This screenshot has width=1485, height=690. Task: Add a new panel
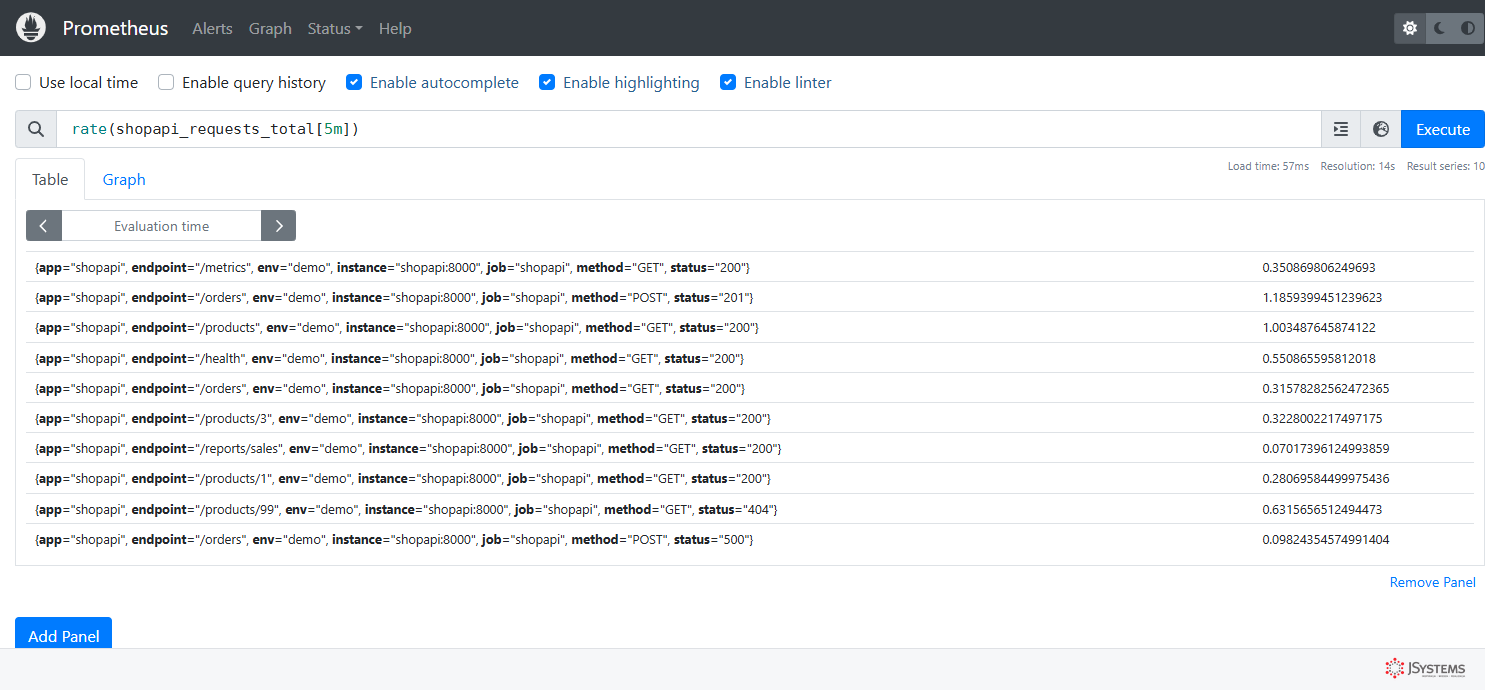(x=64, y=635)
